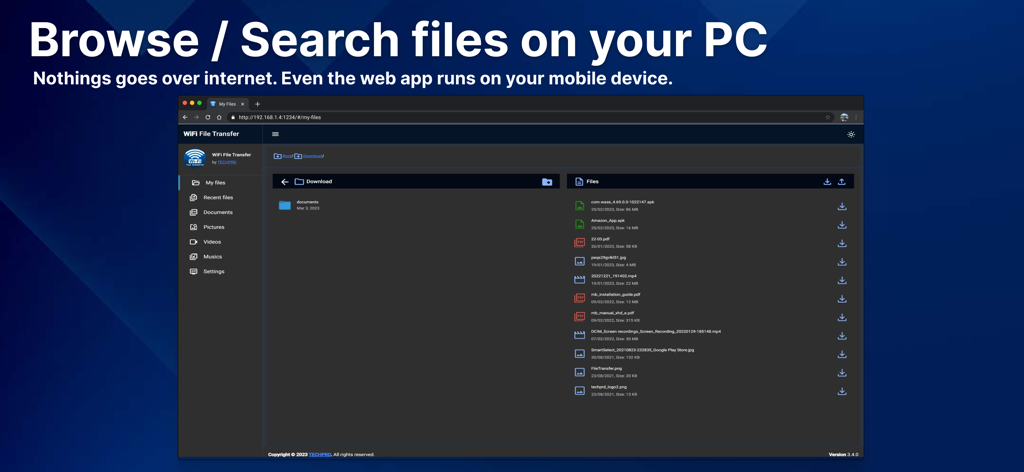Select the techprd_logo2.png file name
Screen dimensions: 1024x472
609,386
